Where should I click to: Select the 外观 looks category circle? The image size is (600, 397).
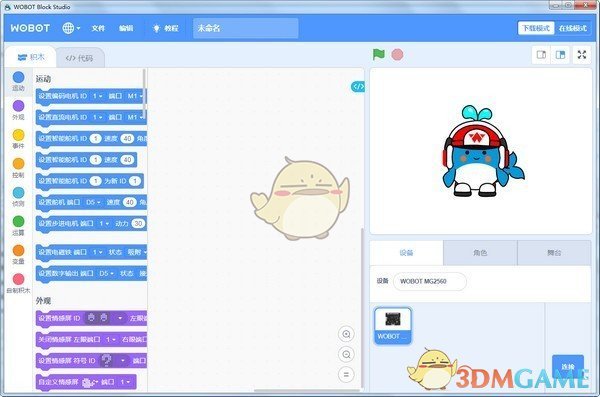[x=18, y=106]
